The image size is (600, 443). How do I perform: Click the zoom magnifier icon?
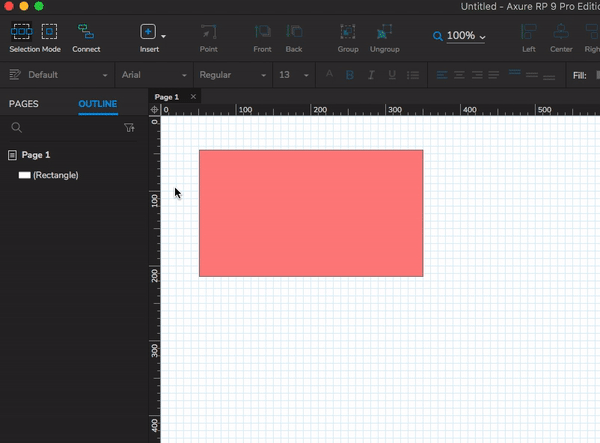[x=437, y=36]
